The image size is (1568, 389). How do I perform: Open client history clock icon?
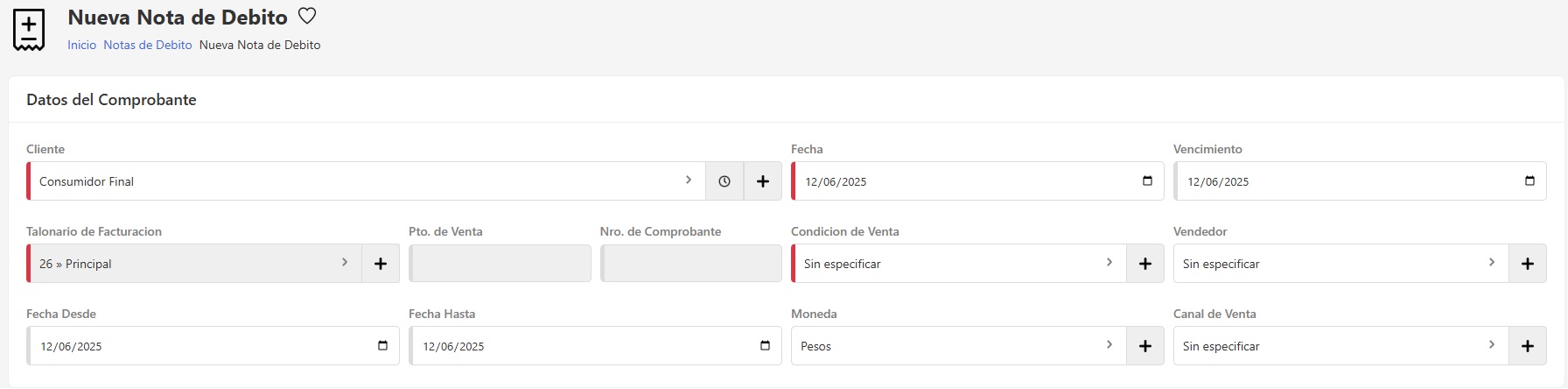(x=724, y=181)
